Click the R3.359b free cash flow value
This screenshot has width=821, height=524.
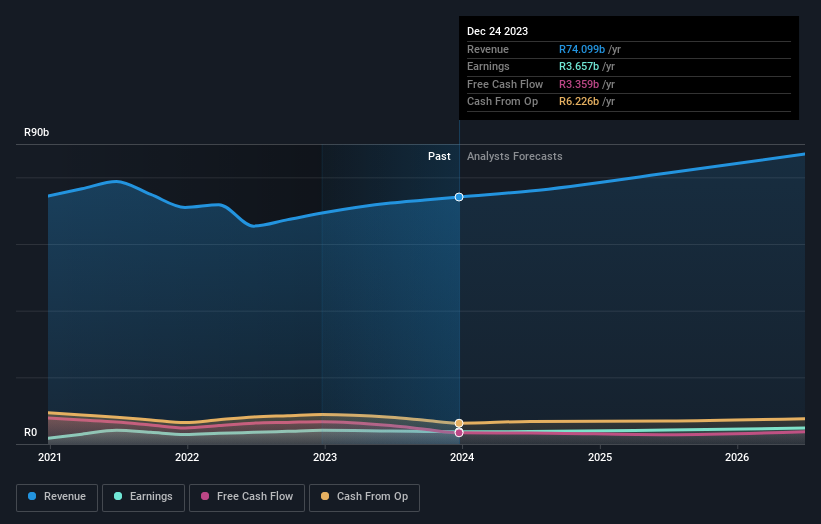click(x=579, y=84)
